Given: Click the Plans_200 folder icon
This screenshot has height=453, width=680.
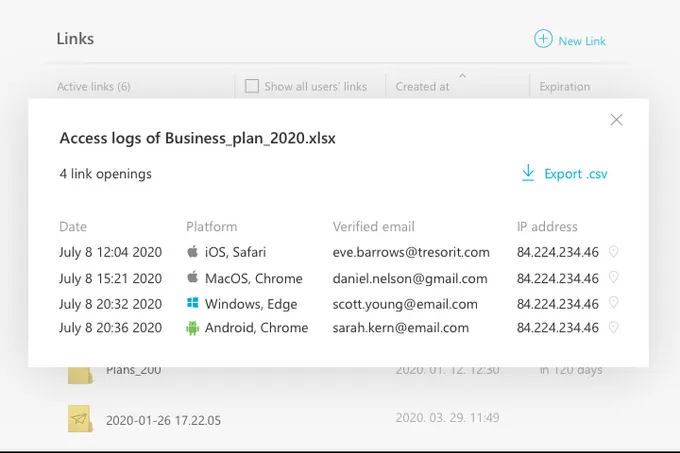Looking at the screenshot, I should click(x=80, y=372).
